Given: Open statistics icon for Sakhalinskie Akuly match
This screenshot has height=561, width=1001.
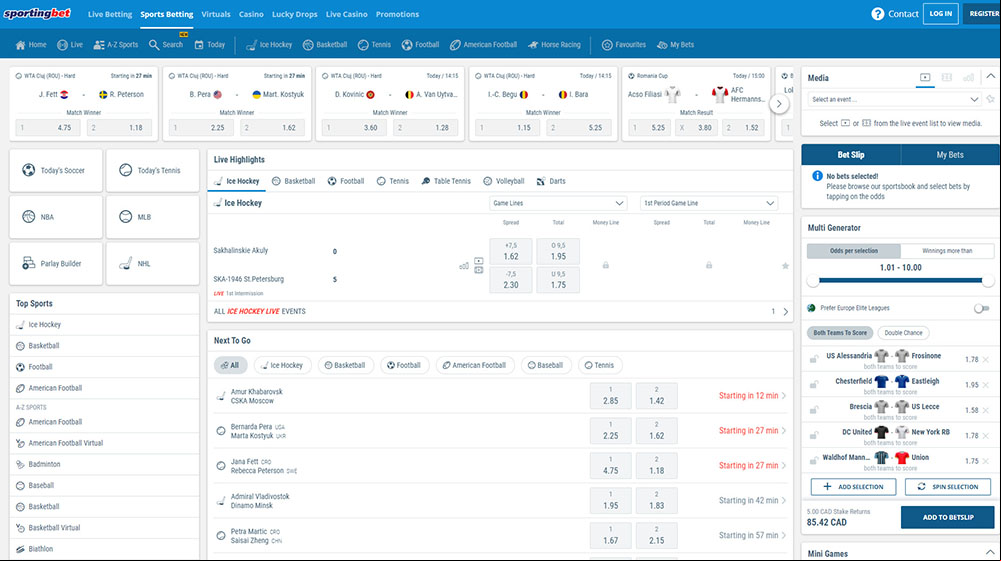Looking at the screenshot, I should click(463, 266).
